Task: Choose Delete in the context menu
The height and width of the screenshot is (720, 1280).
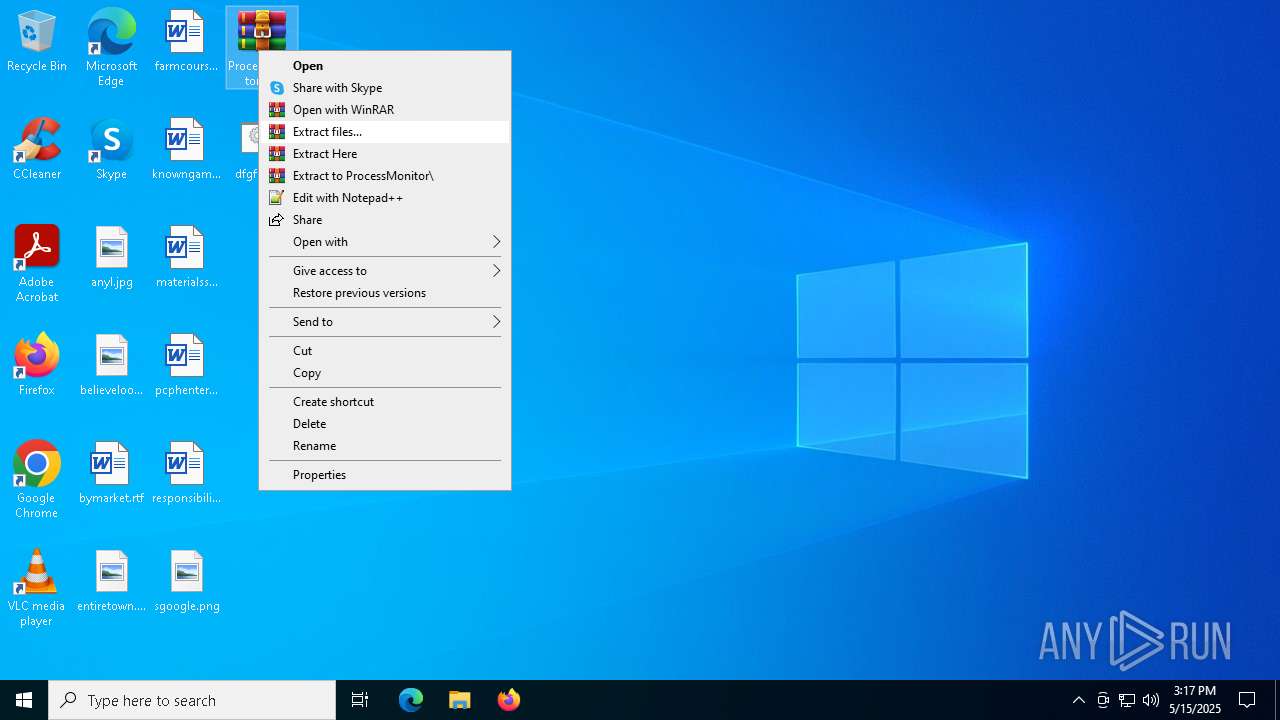Action: pyautogui.click(x=385, y=424)
